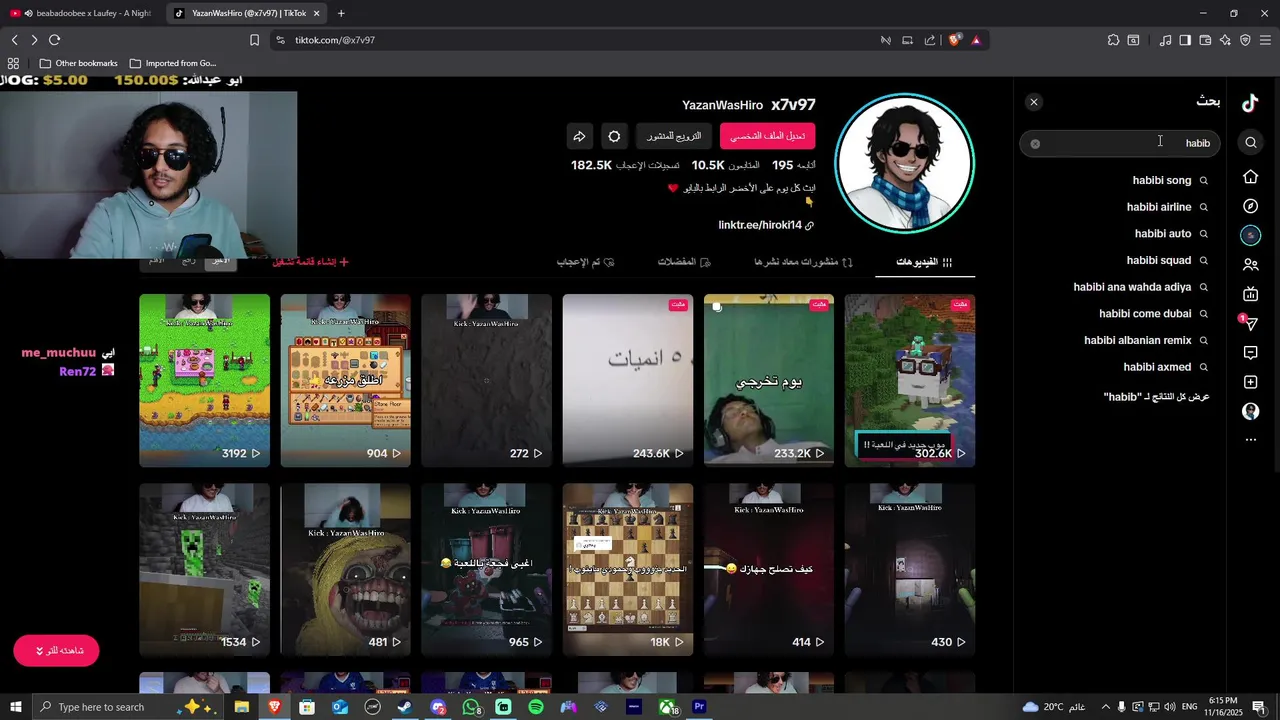Viewport: 1280px width, 720px height.
Task: Show all results for "habib"
Action: (x=1156, y=397)
